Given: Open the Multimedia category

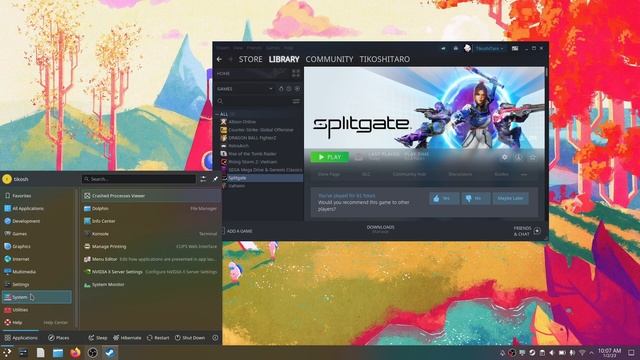Looking at the screenshot, I should point(37,272).
